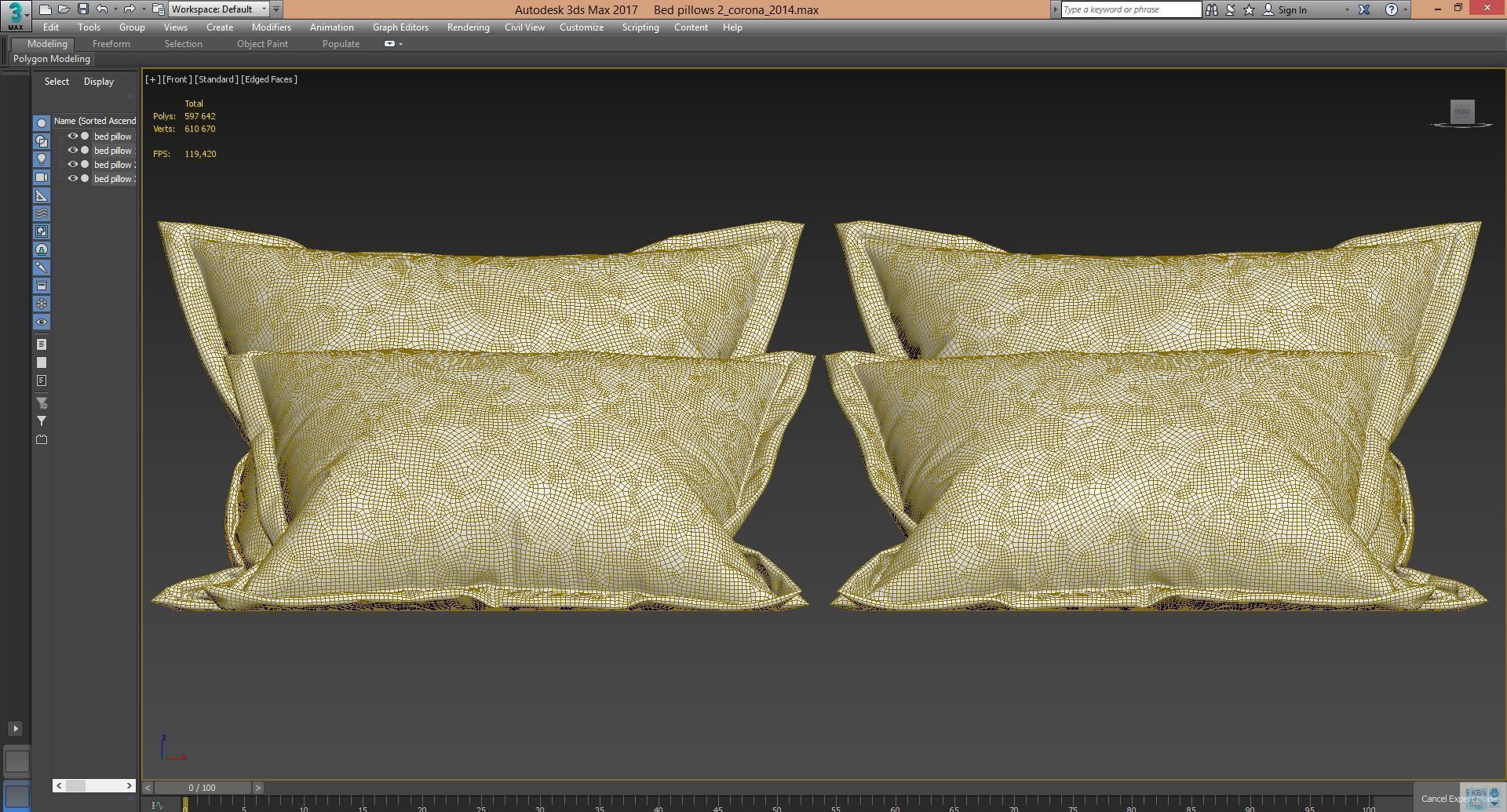Open the Workspace: Default dropdown

pyautogui.click(x=219, y=9)
